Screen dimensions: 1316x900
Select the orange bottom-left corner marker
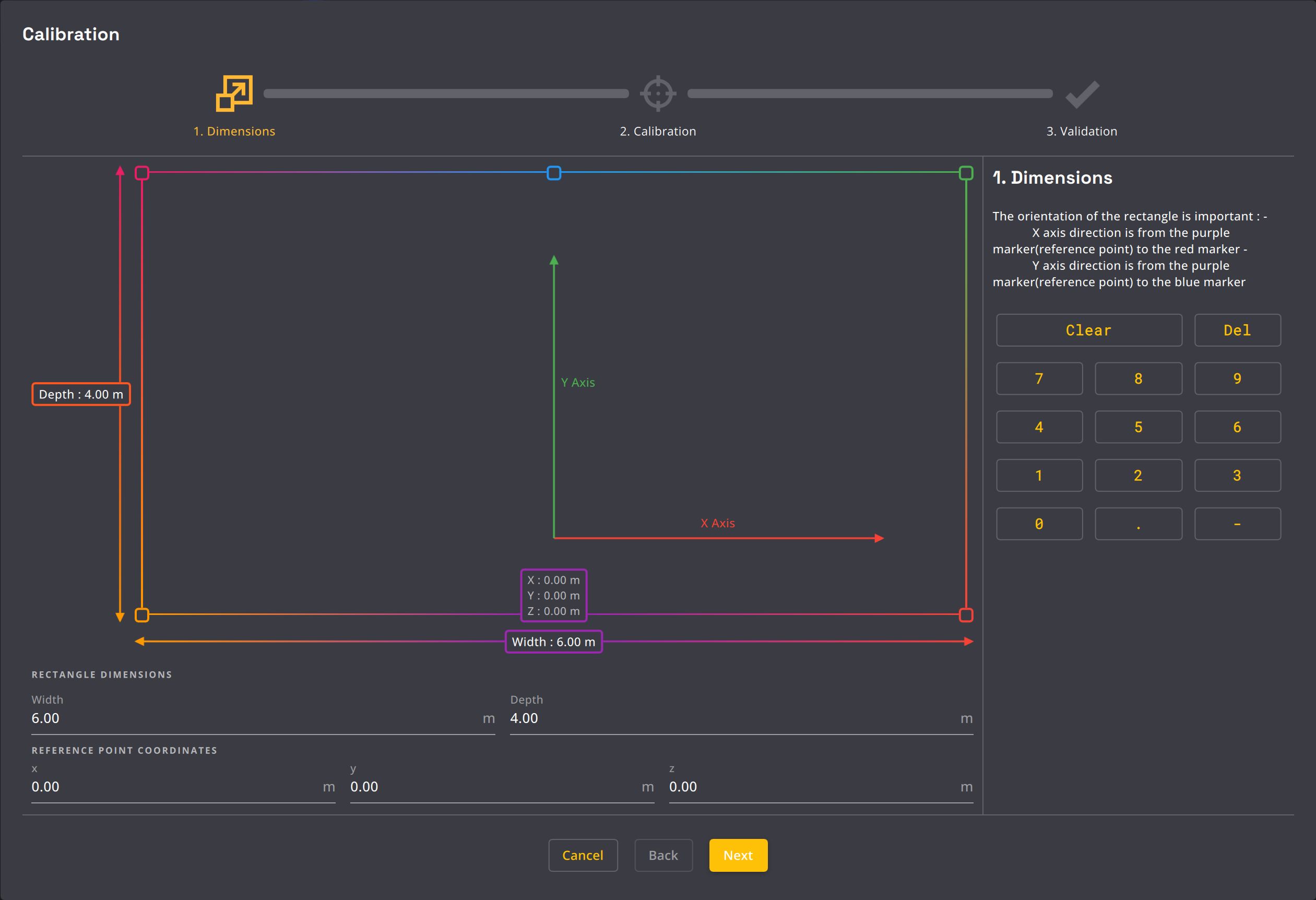[x=141, y=614]
